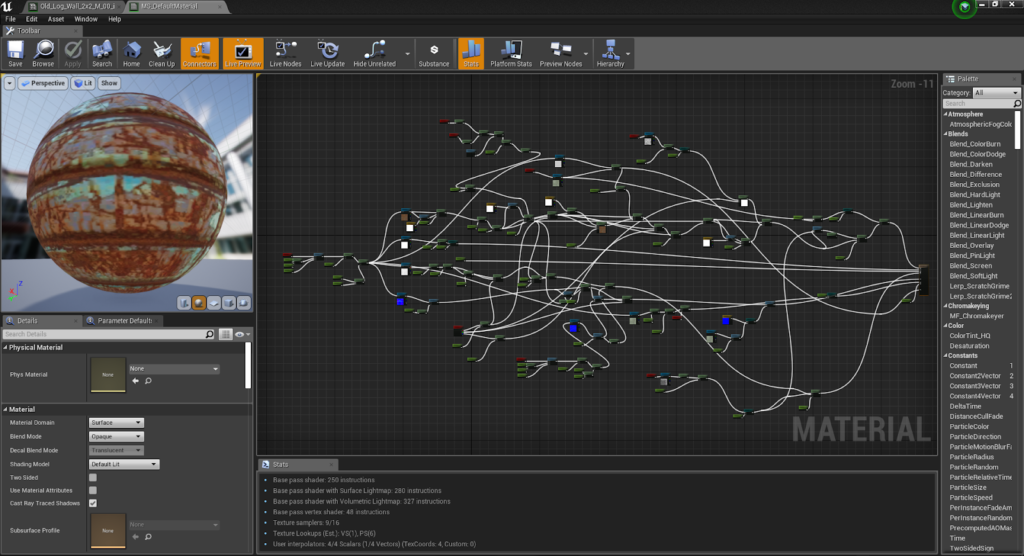1024x556 pixels.
Task: Click the Browse toolbar icon
Action: pyautogui.click(x=43, y=54)
